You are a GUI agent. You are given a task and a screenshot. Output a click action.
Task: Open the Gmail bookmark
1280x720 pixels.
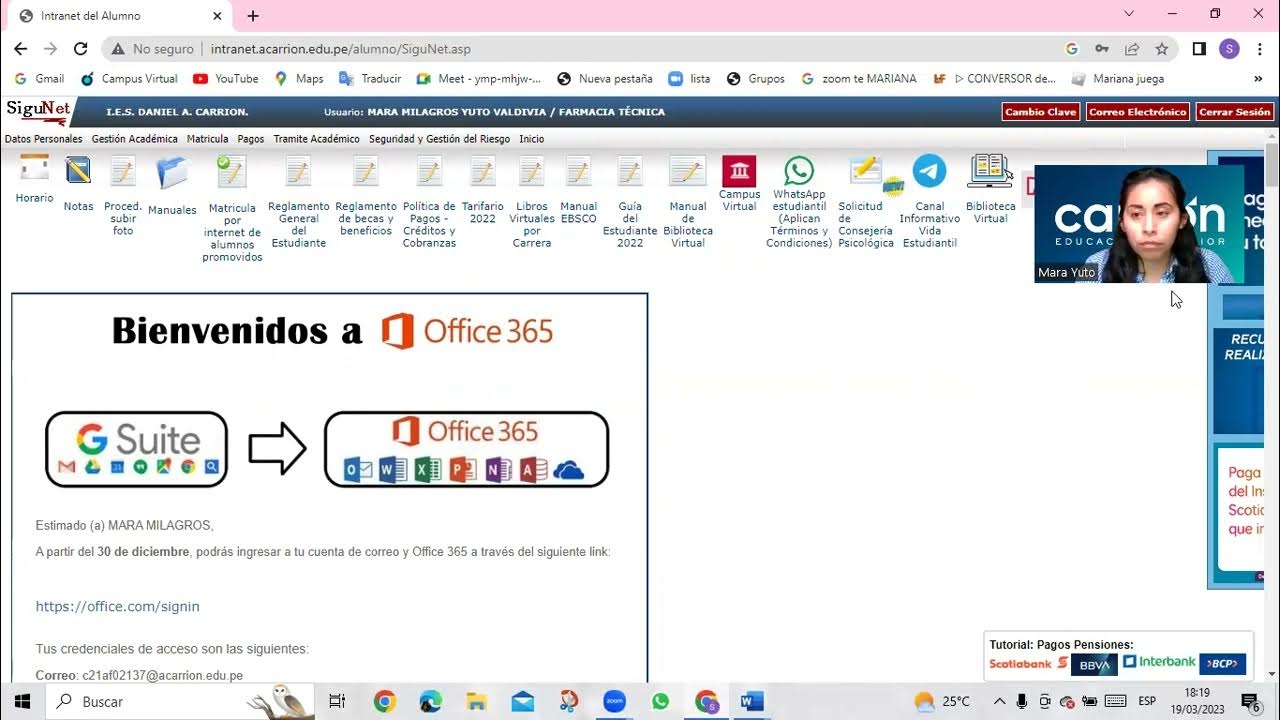(40, 78)
